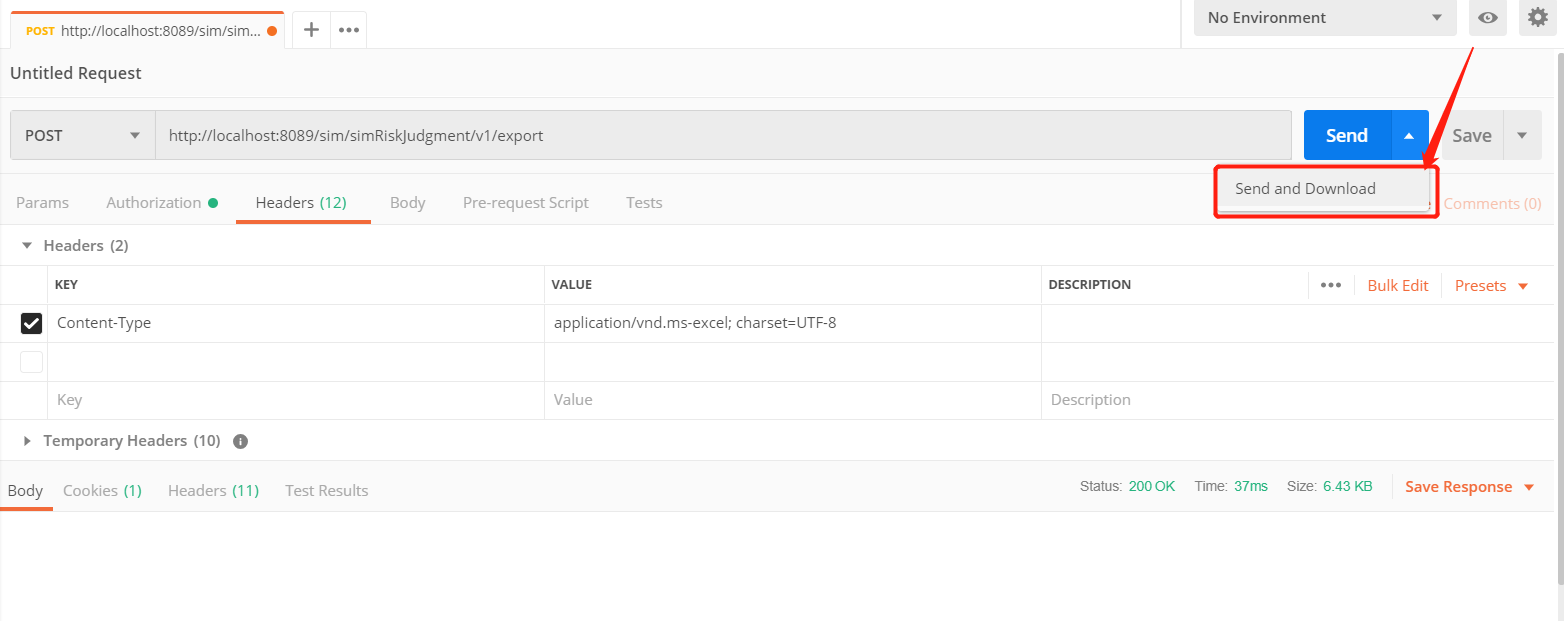Click the Temporary Headers info icon

pyautogui.click(x=240, y=441)
